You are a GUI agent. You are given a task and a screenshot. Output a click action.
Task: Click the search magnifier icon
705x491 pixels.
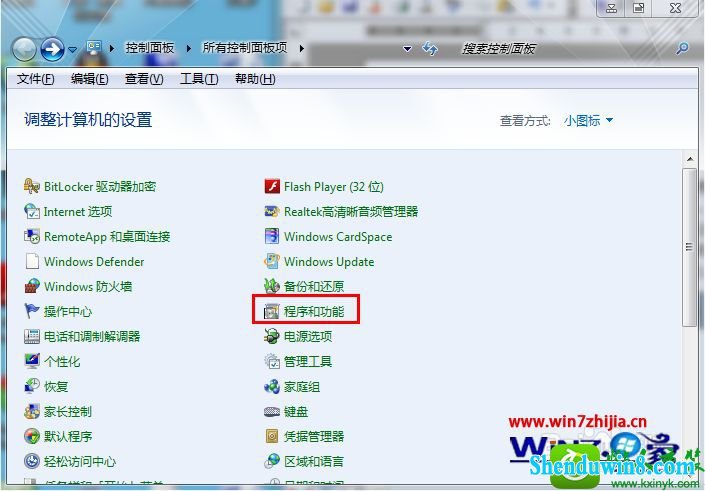point(682,48)
